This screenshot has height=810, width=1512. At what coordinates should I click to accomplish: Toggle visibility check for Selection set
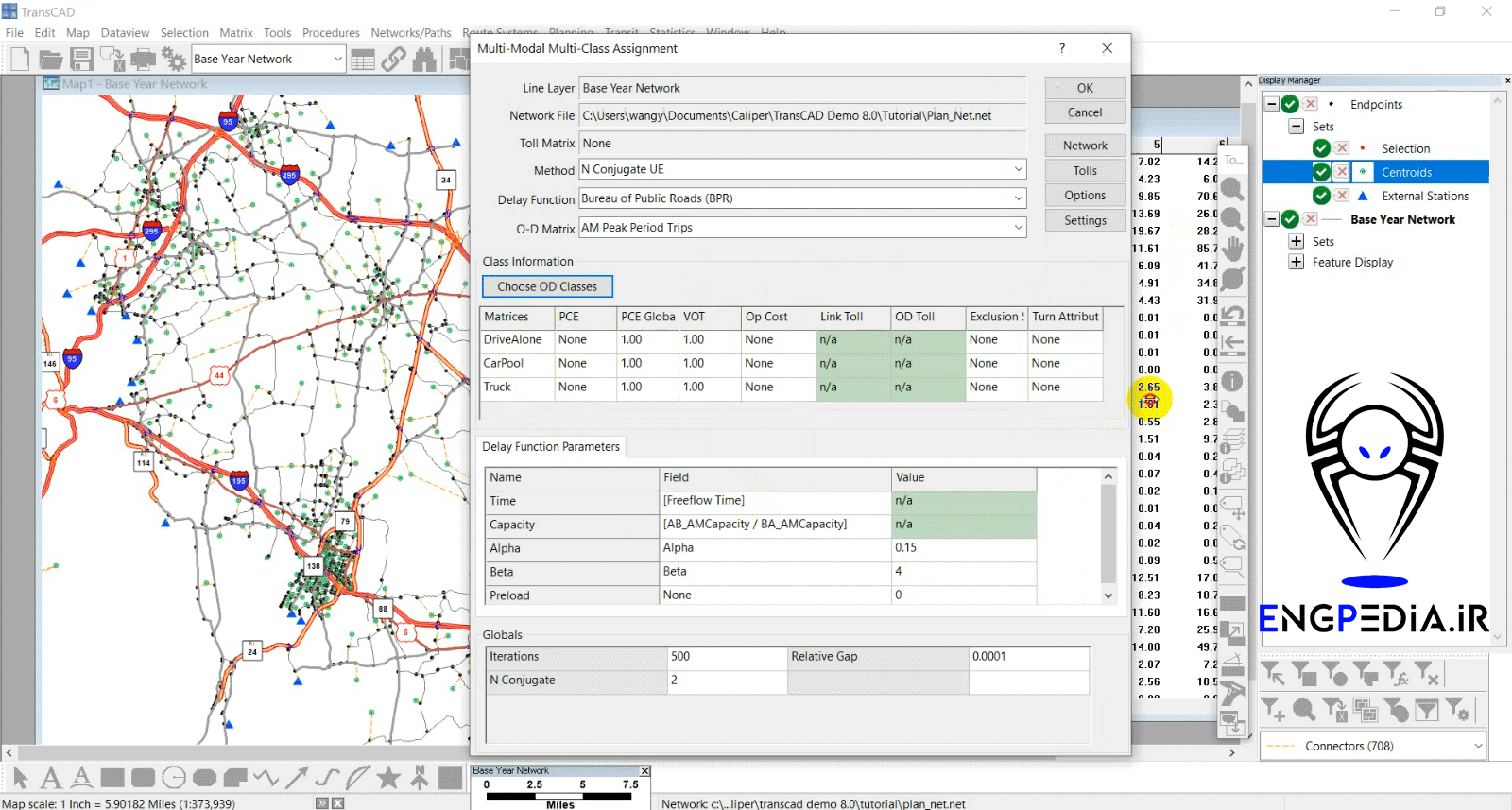click(1321, 148)
